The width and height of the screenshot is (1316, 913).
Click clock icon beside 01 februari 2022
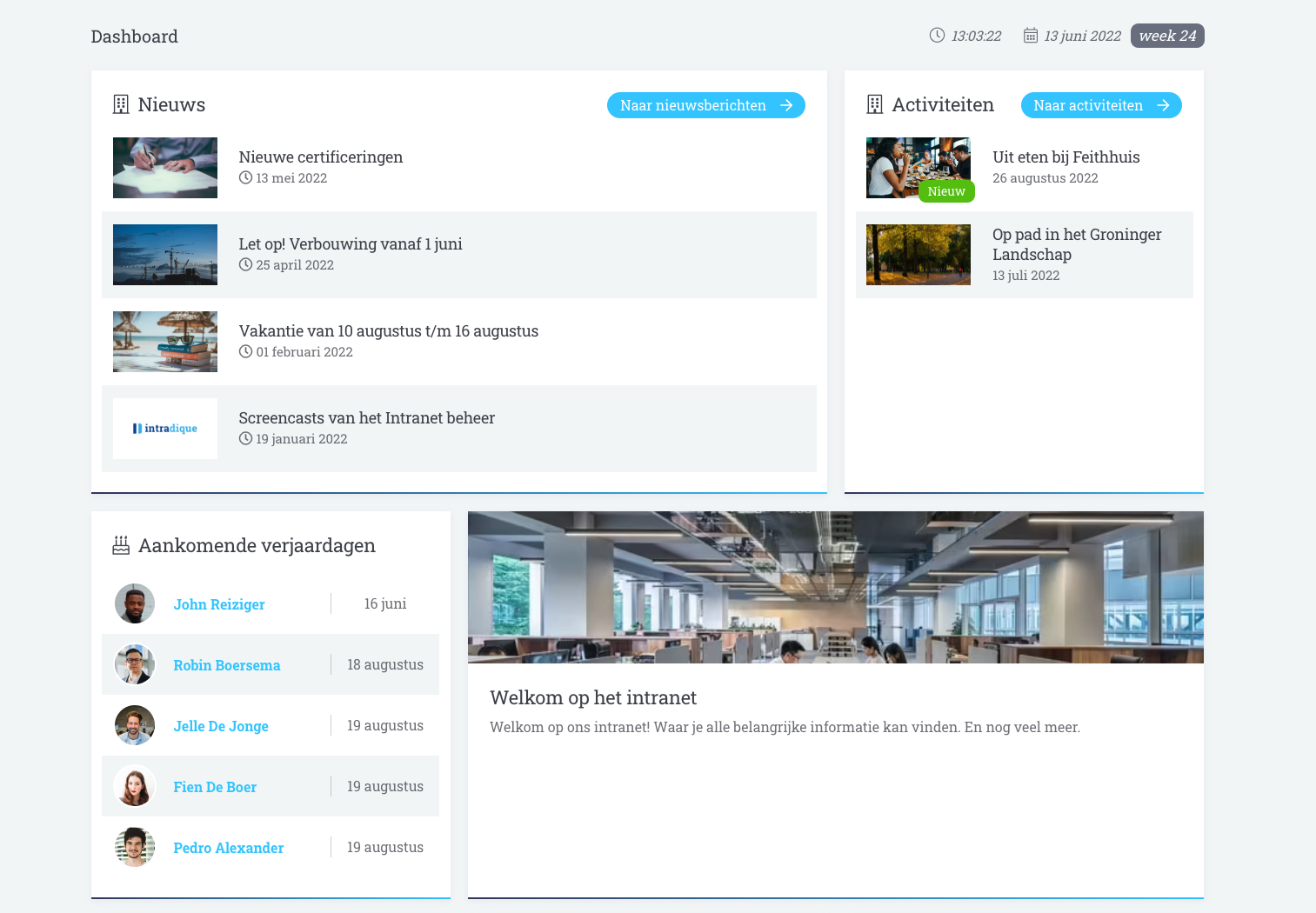[x=246, y=351]
